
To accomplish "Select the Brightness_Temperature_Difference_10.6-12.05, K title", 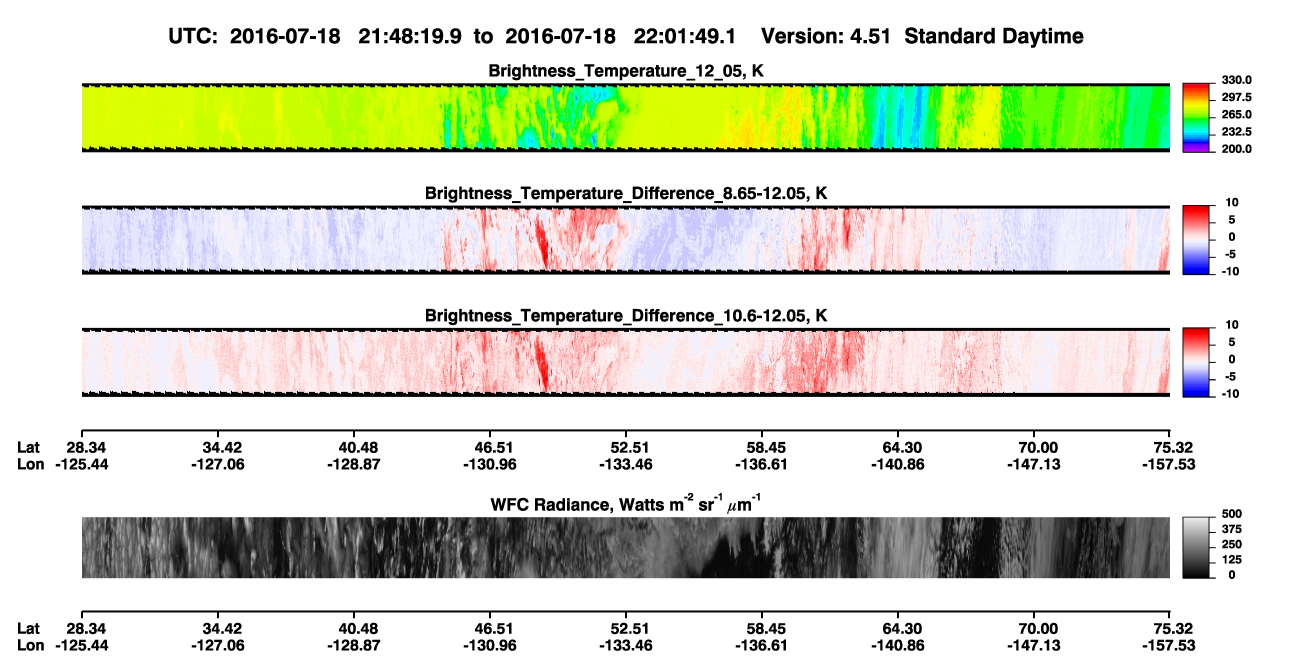I will tap(626, 315).
